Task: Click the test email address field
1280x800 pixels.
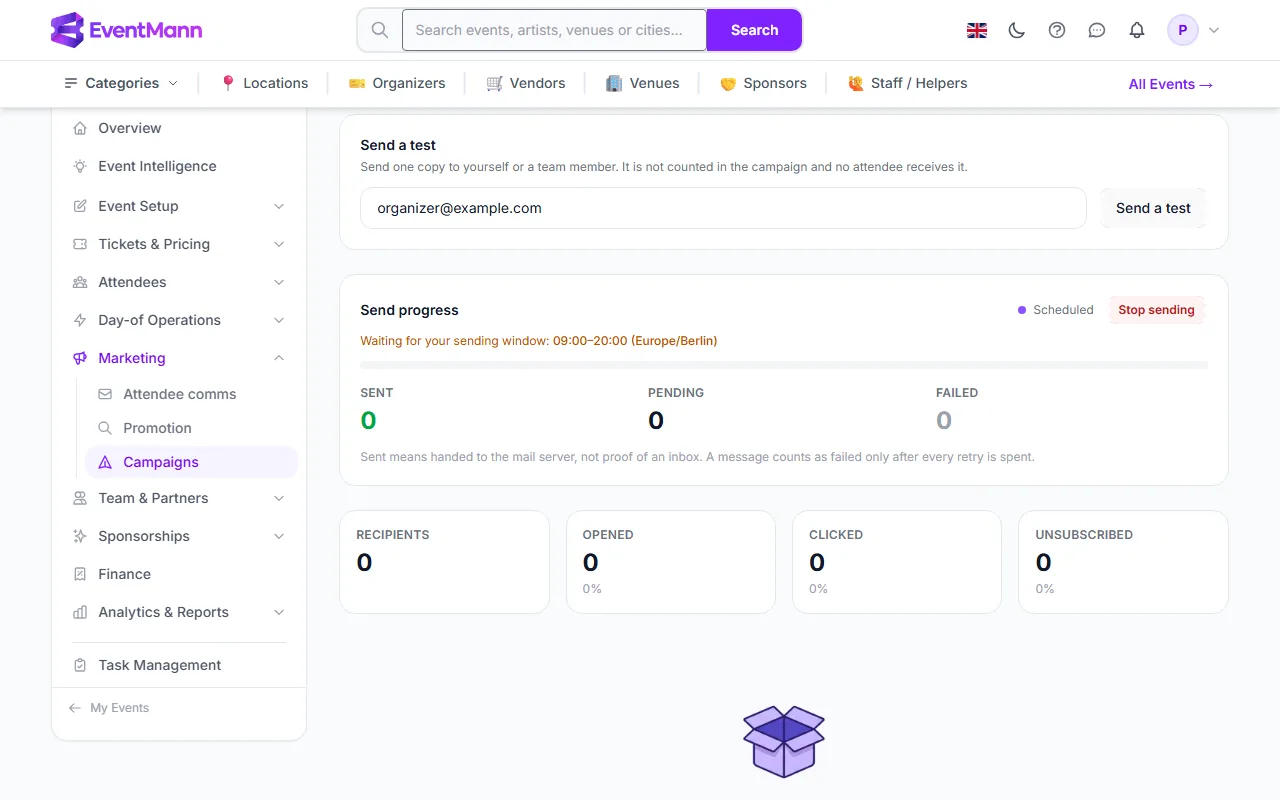Action: pyautogui.click(x=723, y=208)
